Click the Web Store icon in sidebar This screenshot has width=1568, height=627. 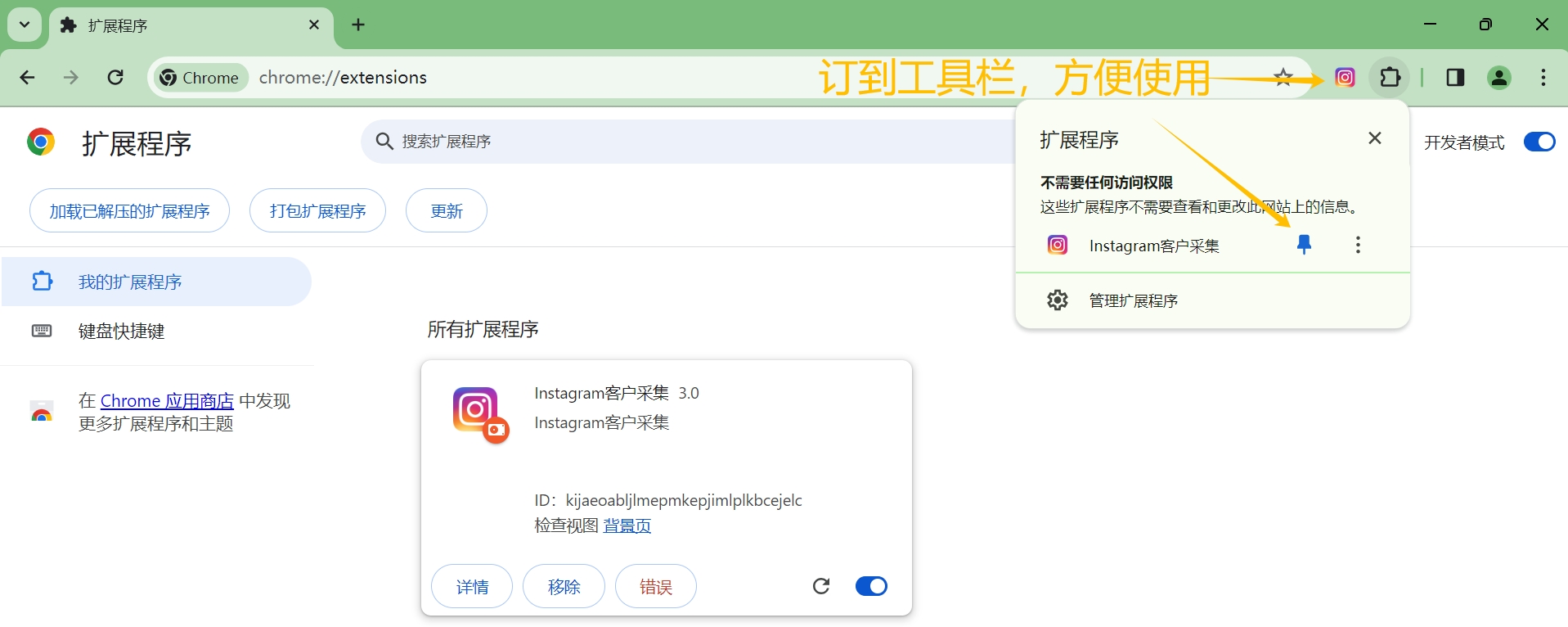click(x=42, y=412)
